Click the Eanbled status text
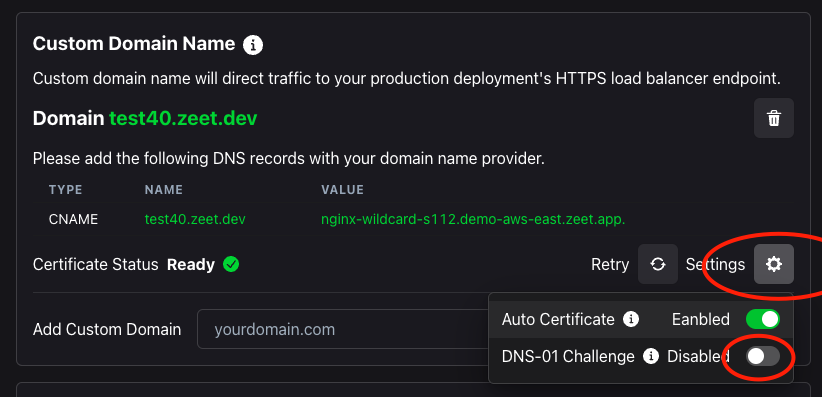 701,319
